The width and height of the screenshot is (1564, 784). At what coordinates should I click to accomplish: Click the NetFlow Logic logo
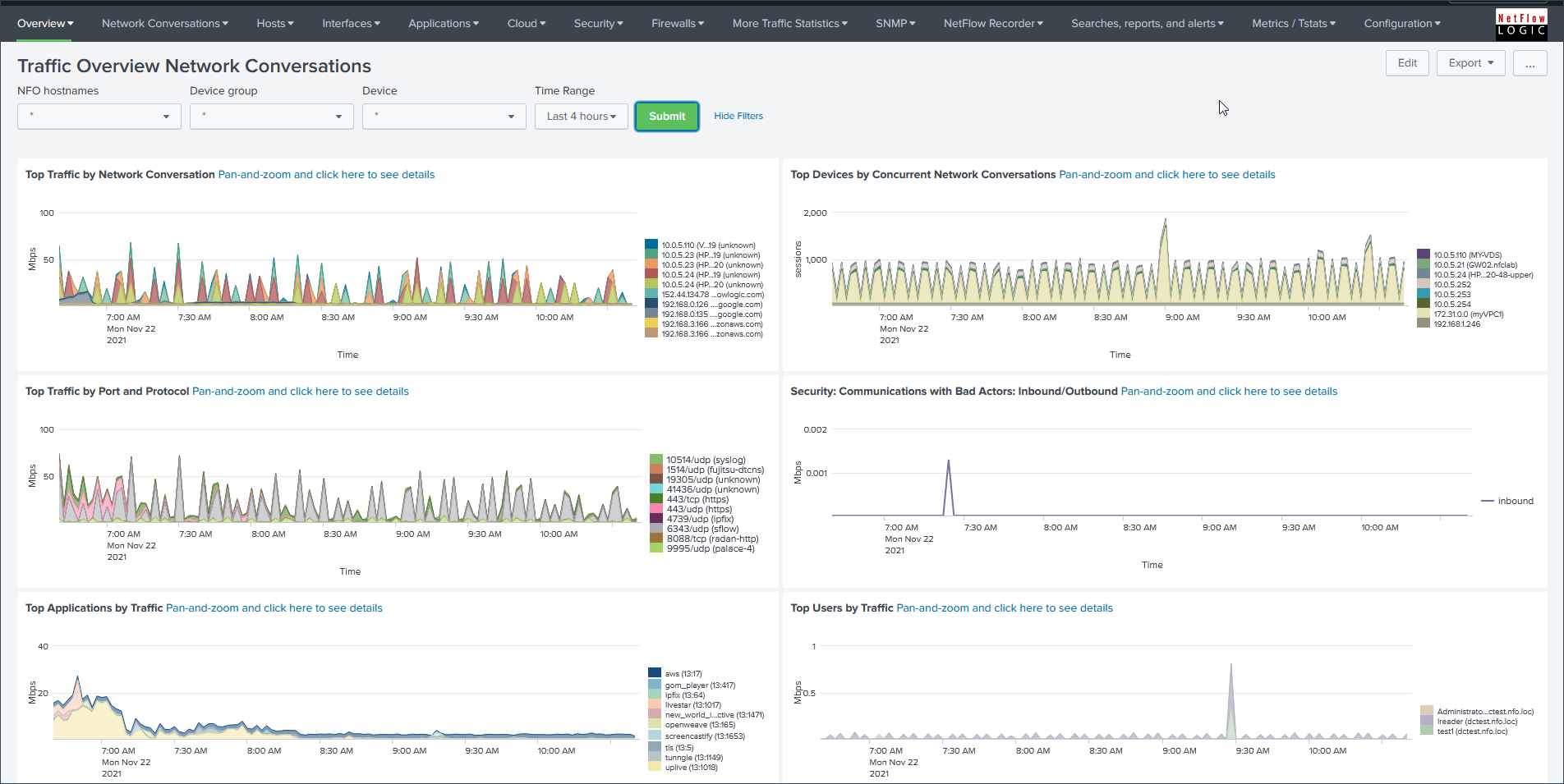tap(1520, 24)
